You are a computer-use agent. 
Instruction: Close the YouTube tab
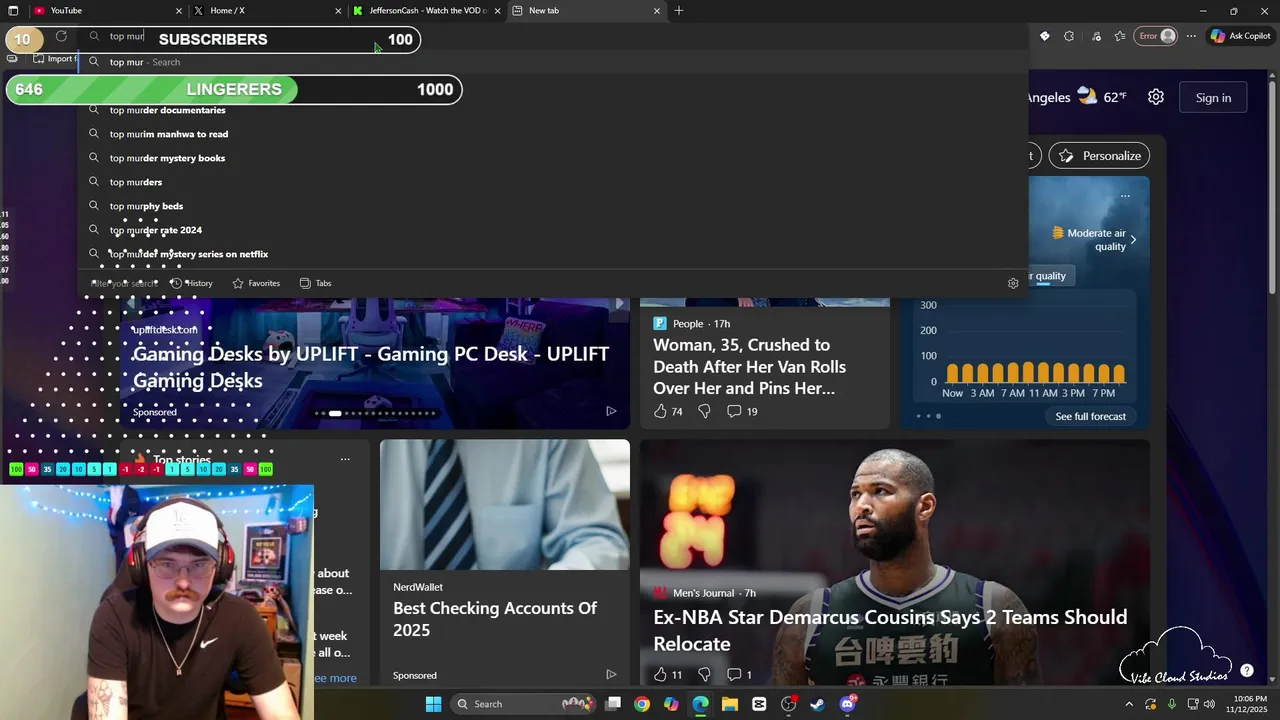click(x=179, y=11)
